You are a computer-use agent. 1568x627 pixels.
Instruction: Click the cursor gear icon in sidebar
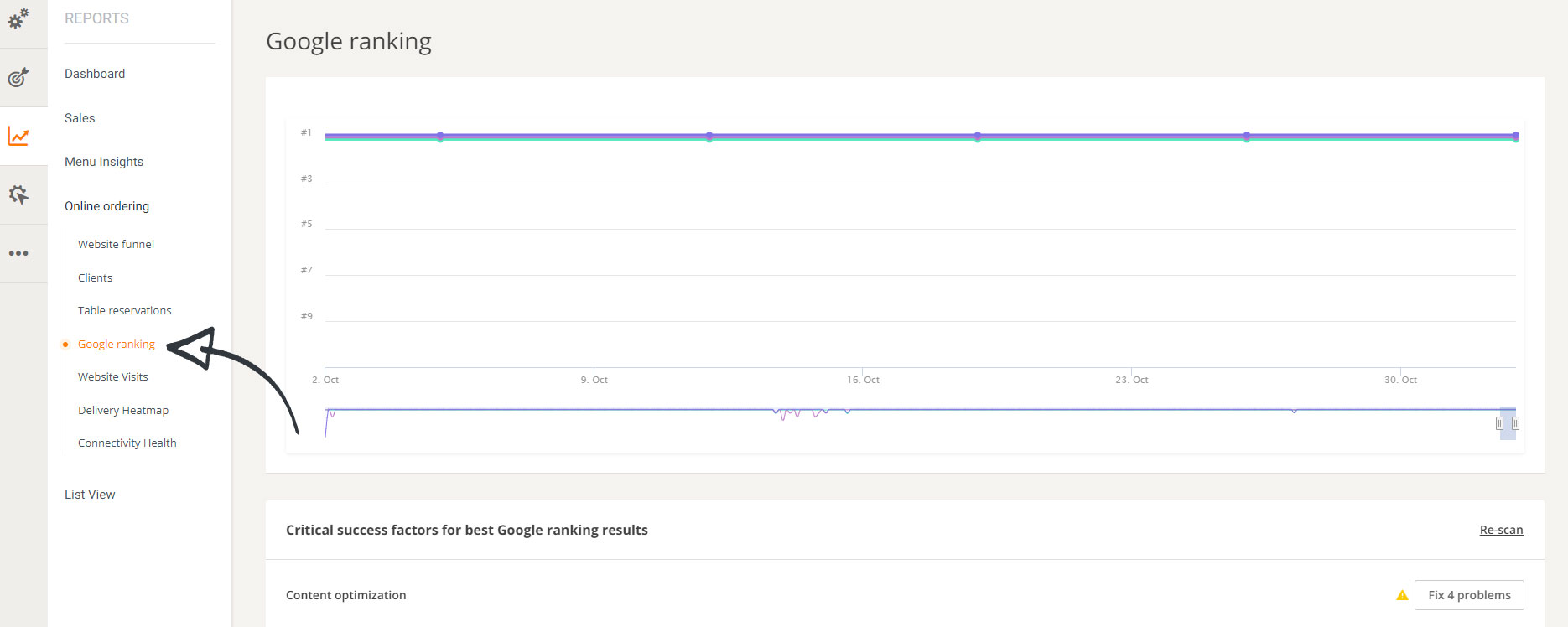[x=18, y=195]
